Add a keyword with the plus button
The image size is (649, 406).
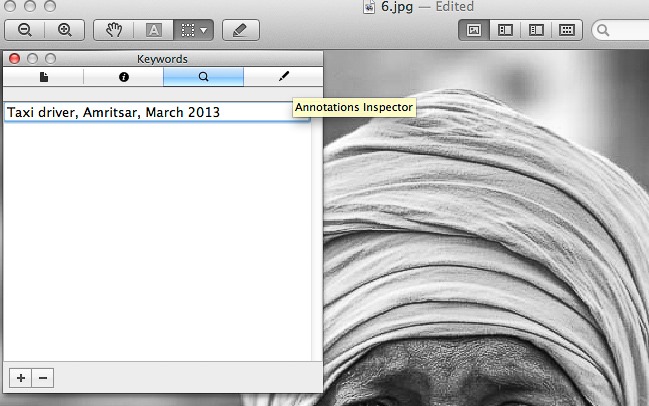[x=20, y=377]
